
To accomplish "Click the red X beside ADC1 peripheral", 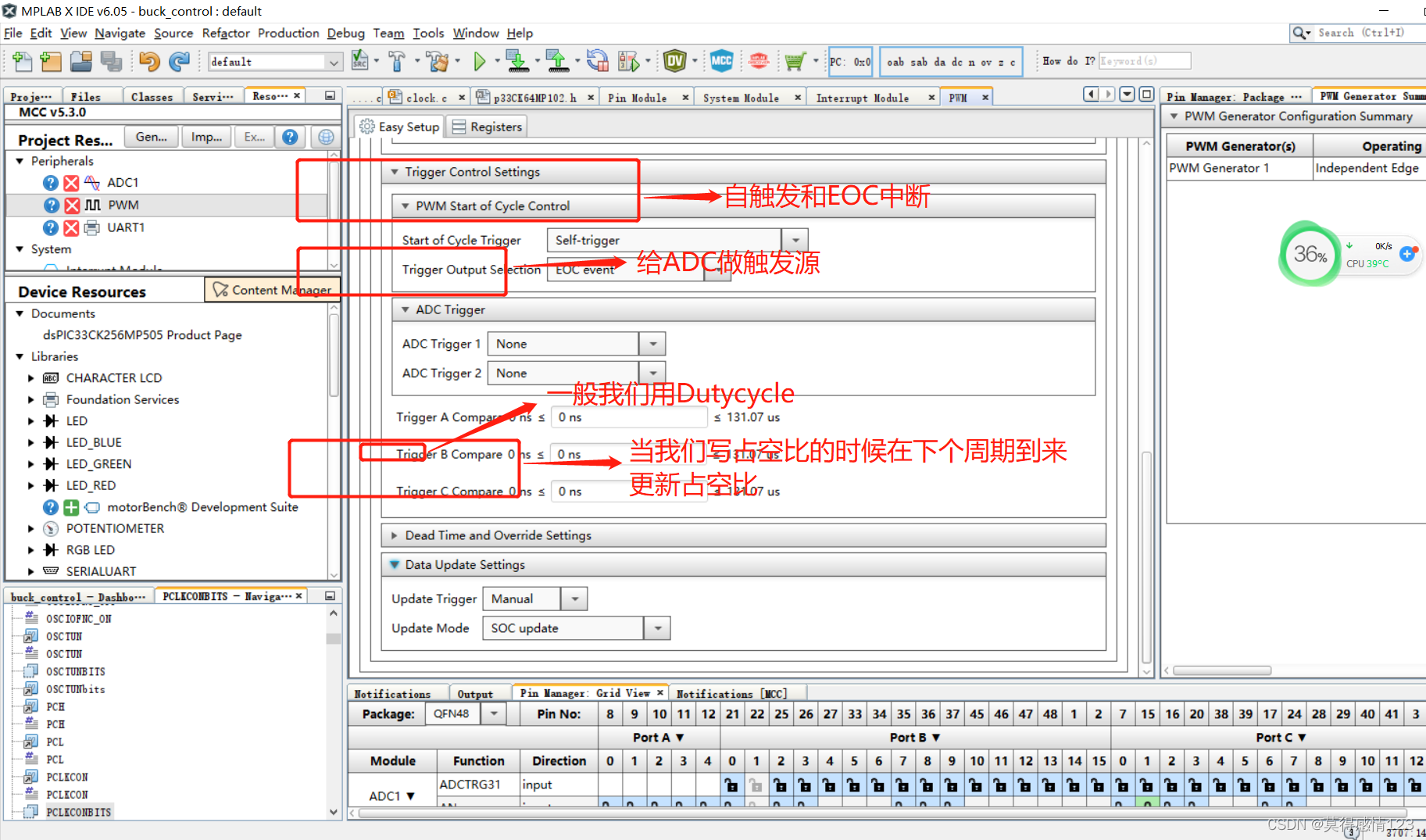I will point(70,182).
